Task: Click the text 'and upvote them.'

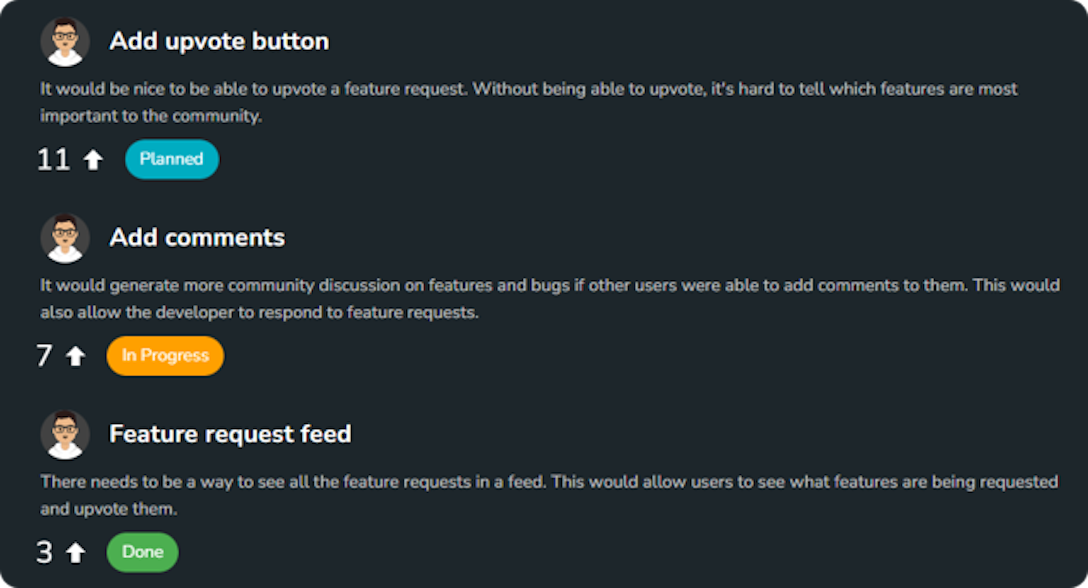Action: click(108, 509)
